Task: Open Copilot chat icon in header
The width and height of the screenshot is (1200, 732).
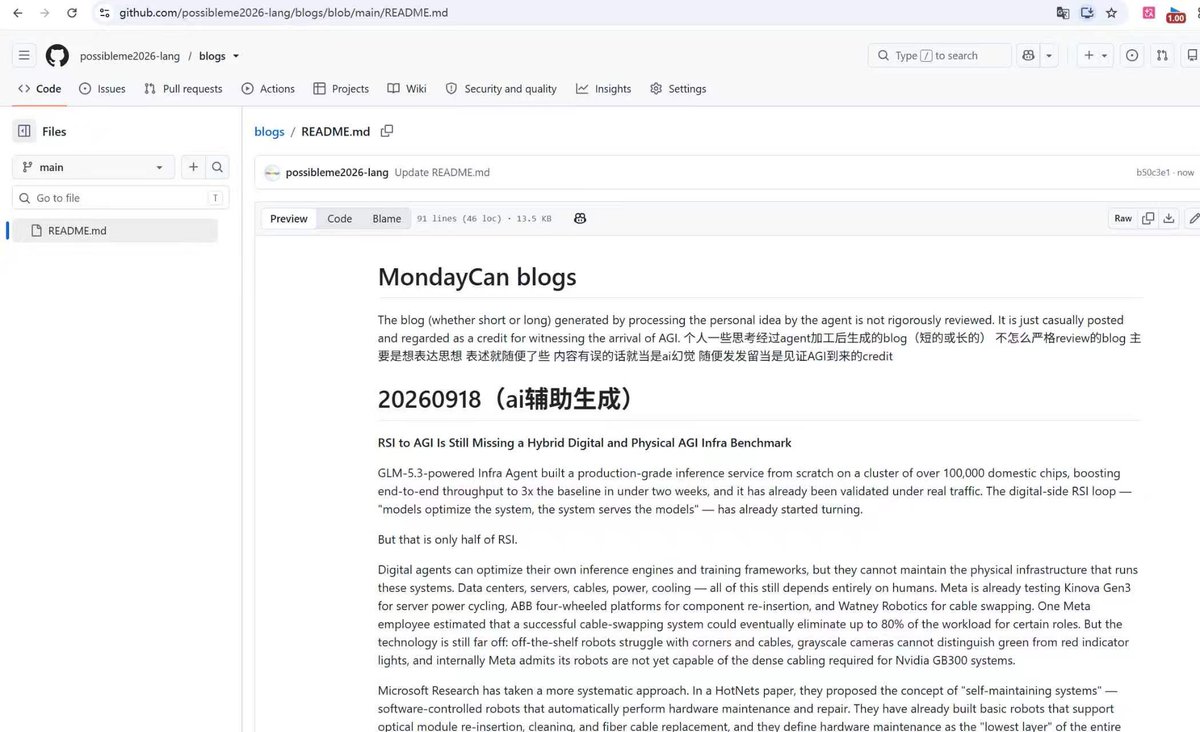Action: click(1028, 56)
